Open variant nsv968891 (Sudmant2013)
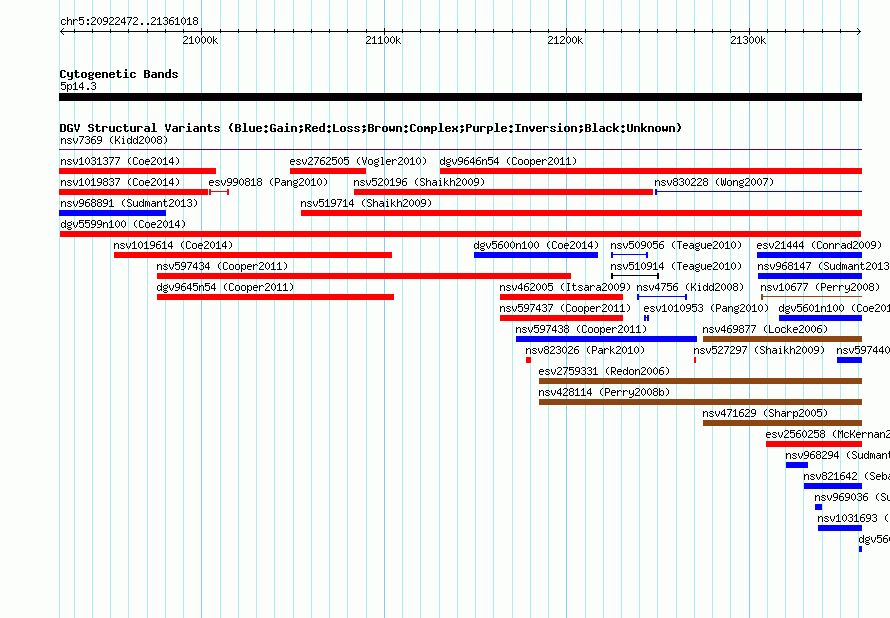 point(129,203)
